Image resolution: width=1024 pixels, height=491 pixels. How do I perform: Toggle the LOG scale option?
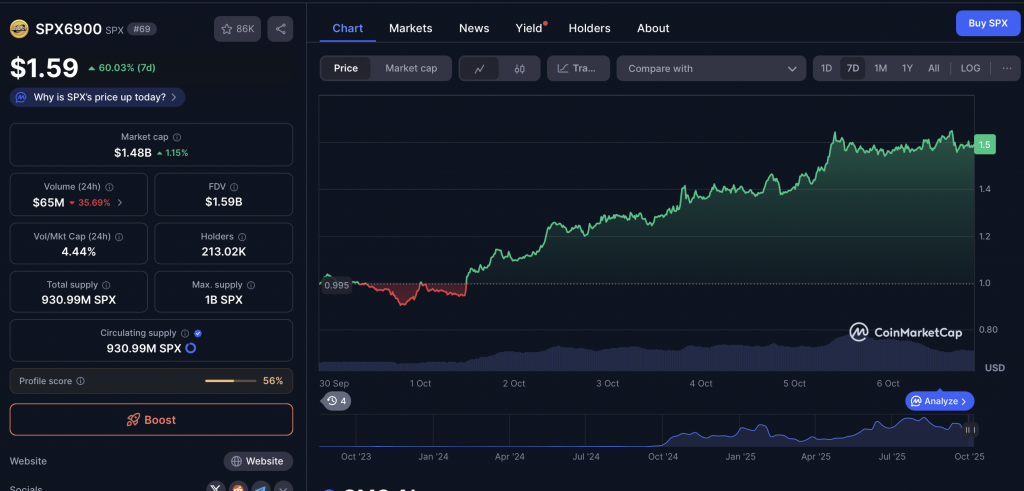(970, 69)
